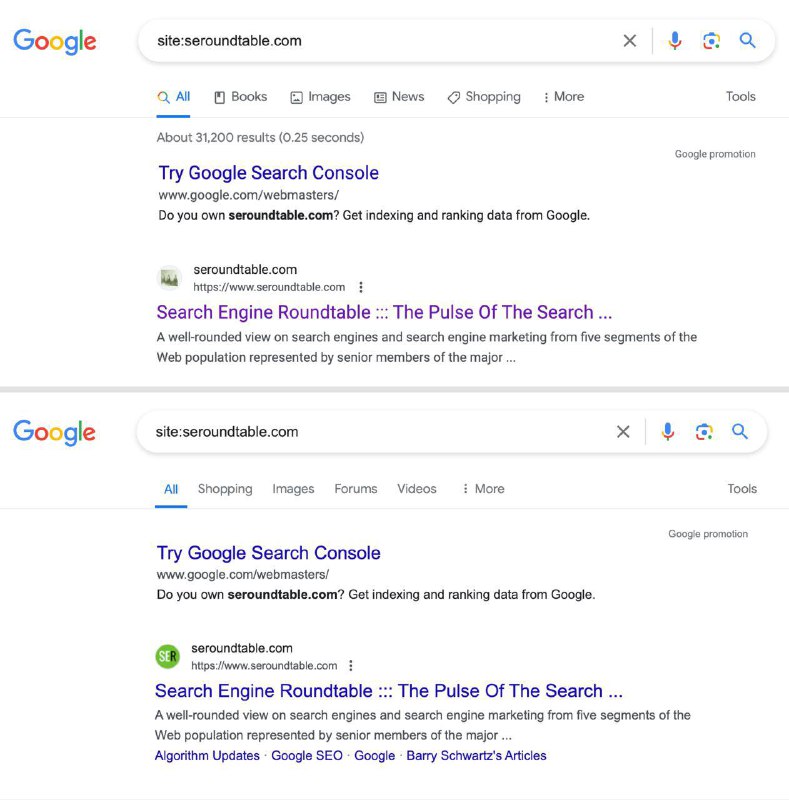Open the Algorithm Updates sitelink
Image resolution: width=789 pixels, height=800 pixels.
coord(207,756)
